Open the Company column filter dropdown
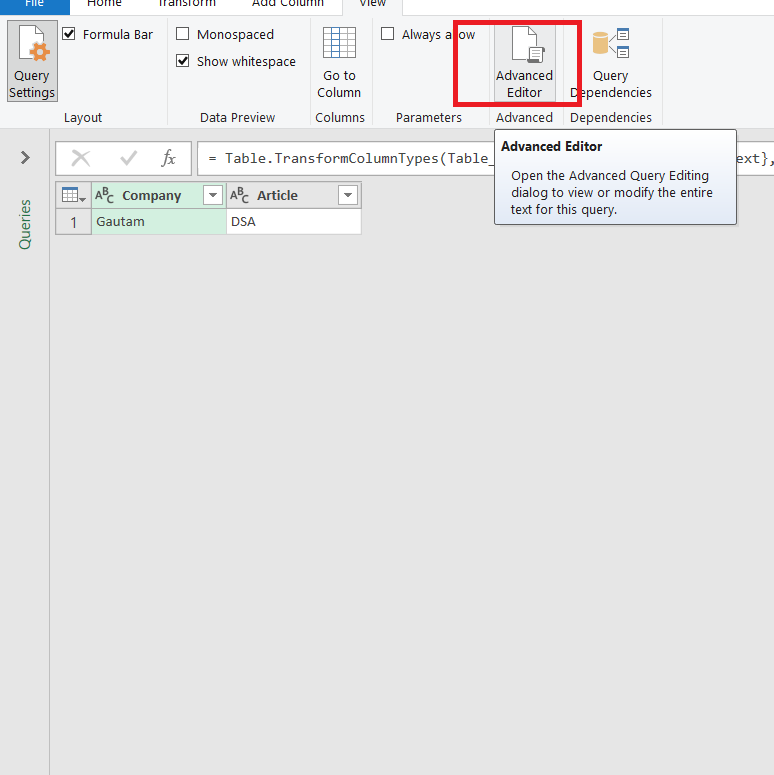Screen dimensions: 774x775 [x=213, y=196]
